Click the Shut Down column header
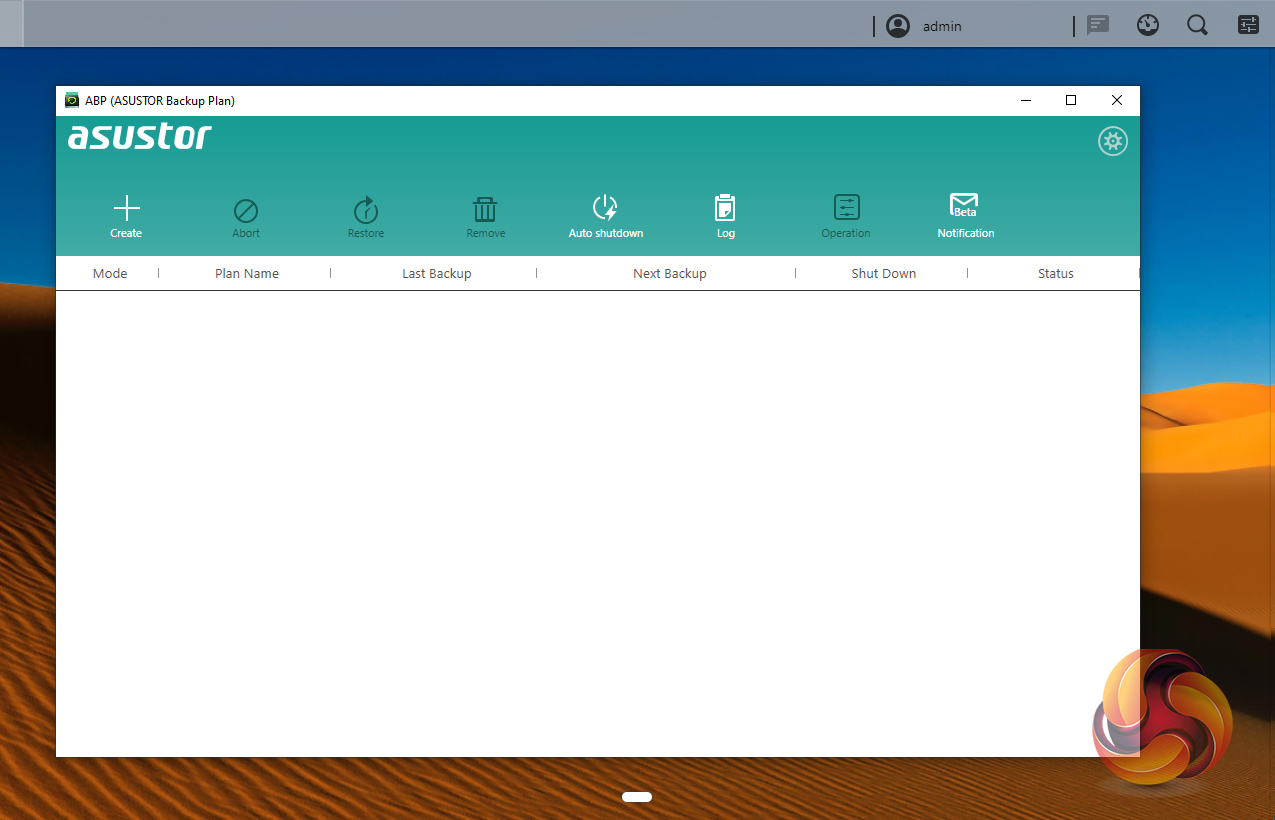The width and height of the screenshot is (1275, 820). [x=884, y=273]
